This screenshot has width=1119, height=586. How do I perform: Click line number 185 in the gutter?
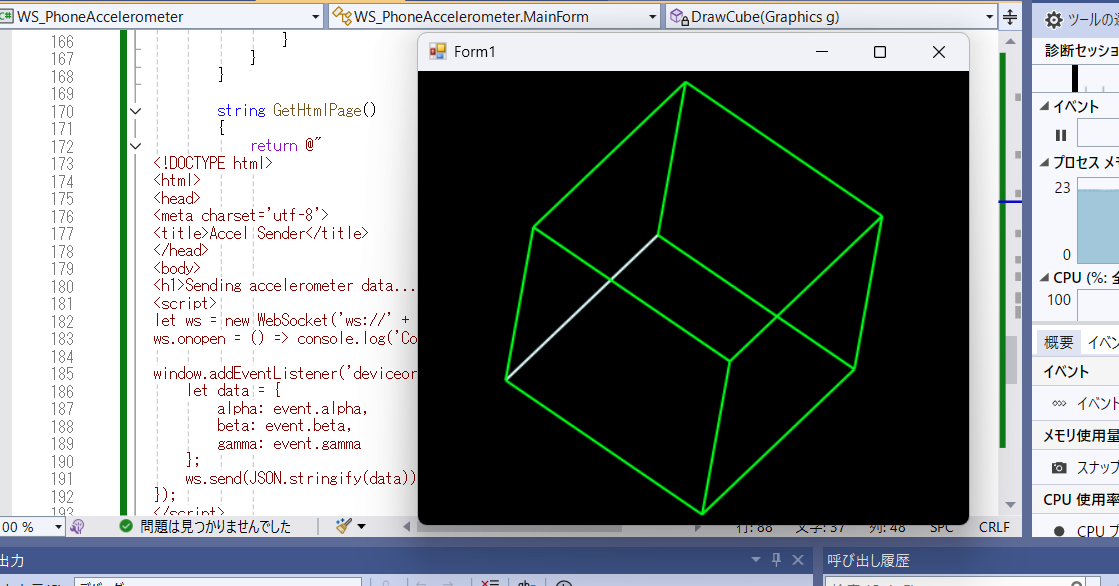(x=62, y=374)
